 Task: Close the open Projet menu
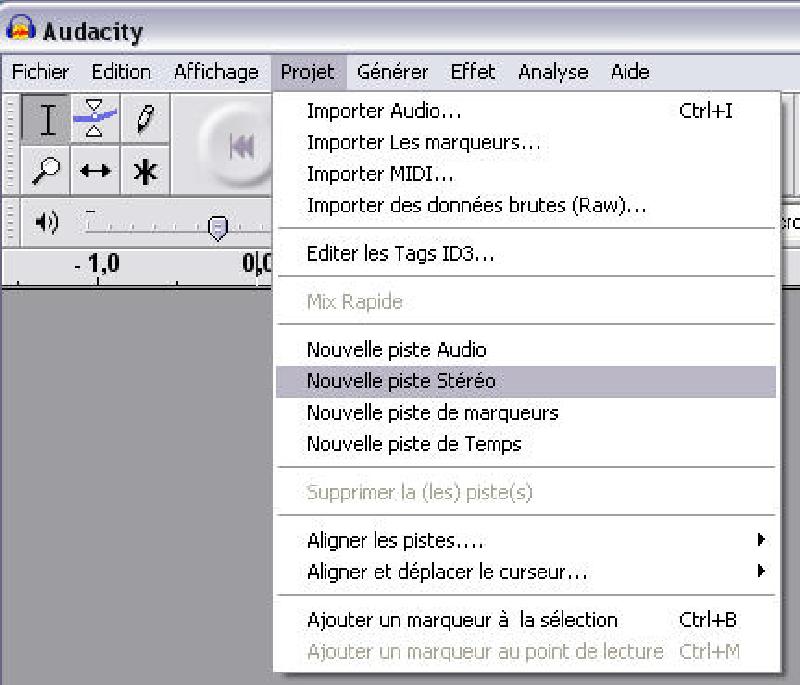[308, 72]
